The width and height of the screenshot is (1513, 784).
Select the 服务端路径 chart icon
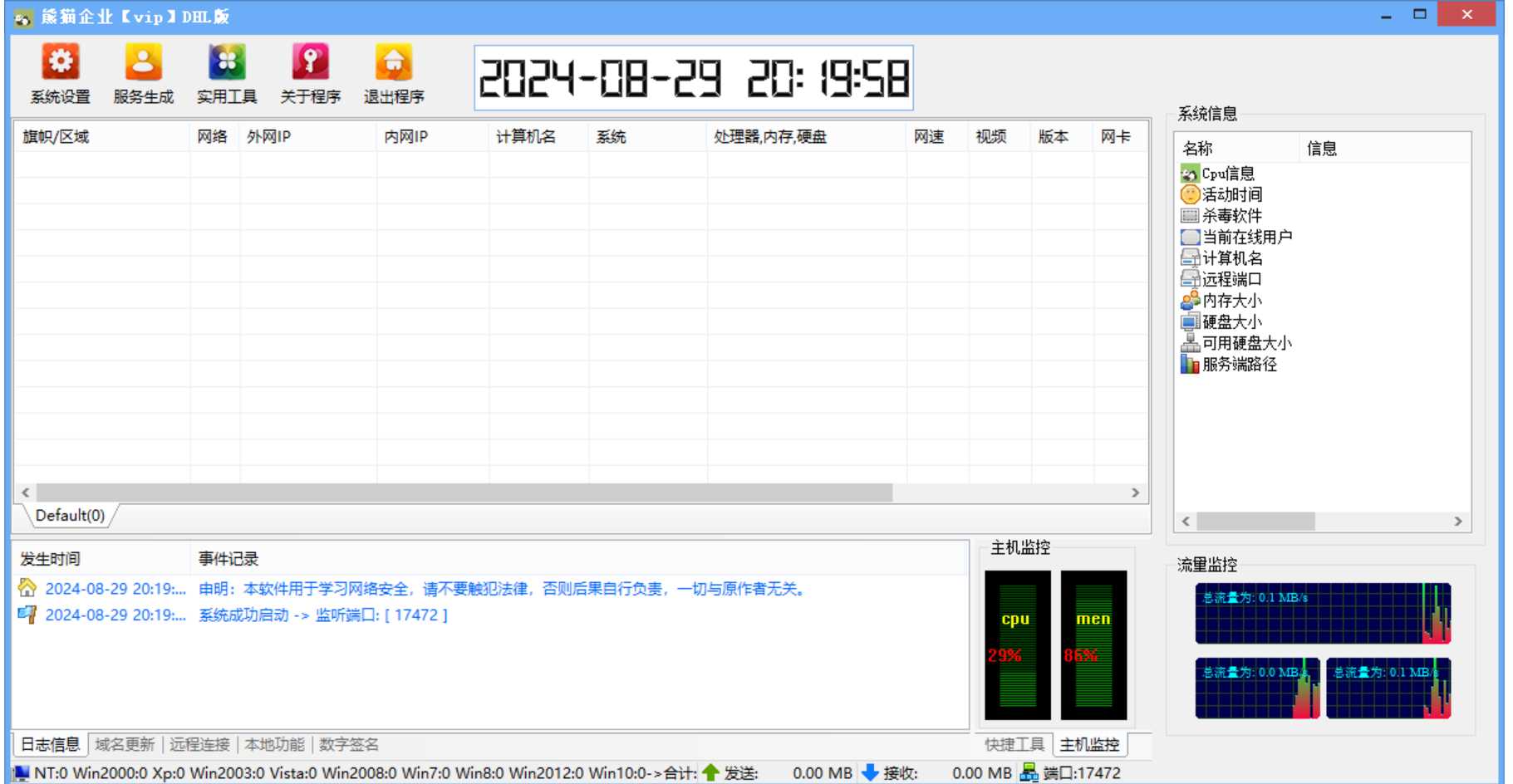click(1190, 364)
